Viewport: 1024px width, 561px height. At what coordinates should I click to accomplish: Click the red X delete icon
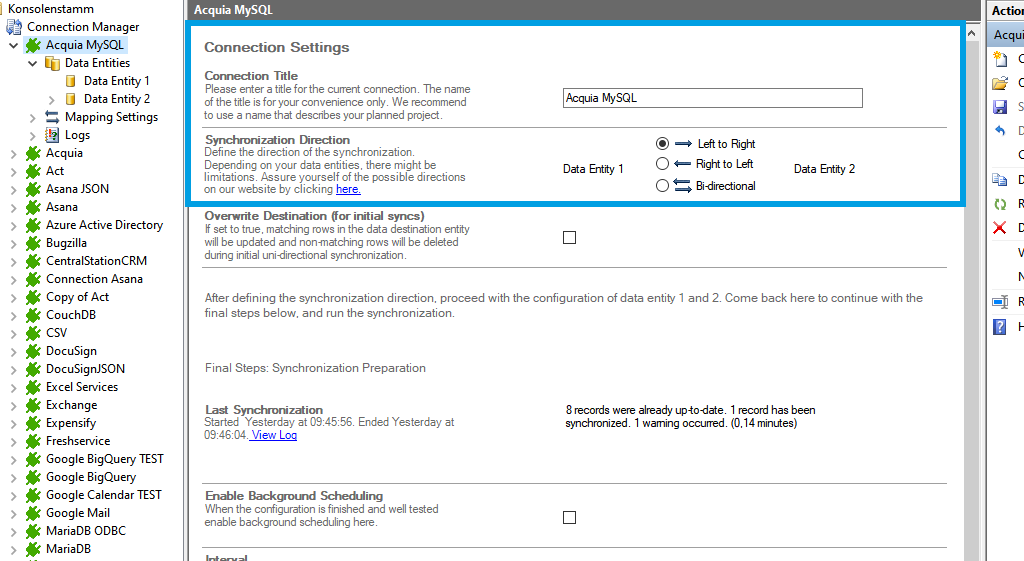999,228
